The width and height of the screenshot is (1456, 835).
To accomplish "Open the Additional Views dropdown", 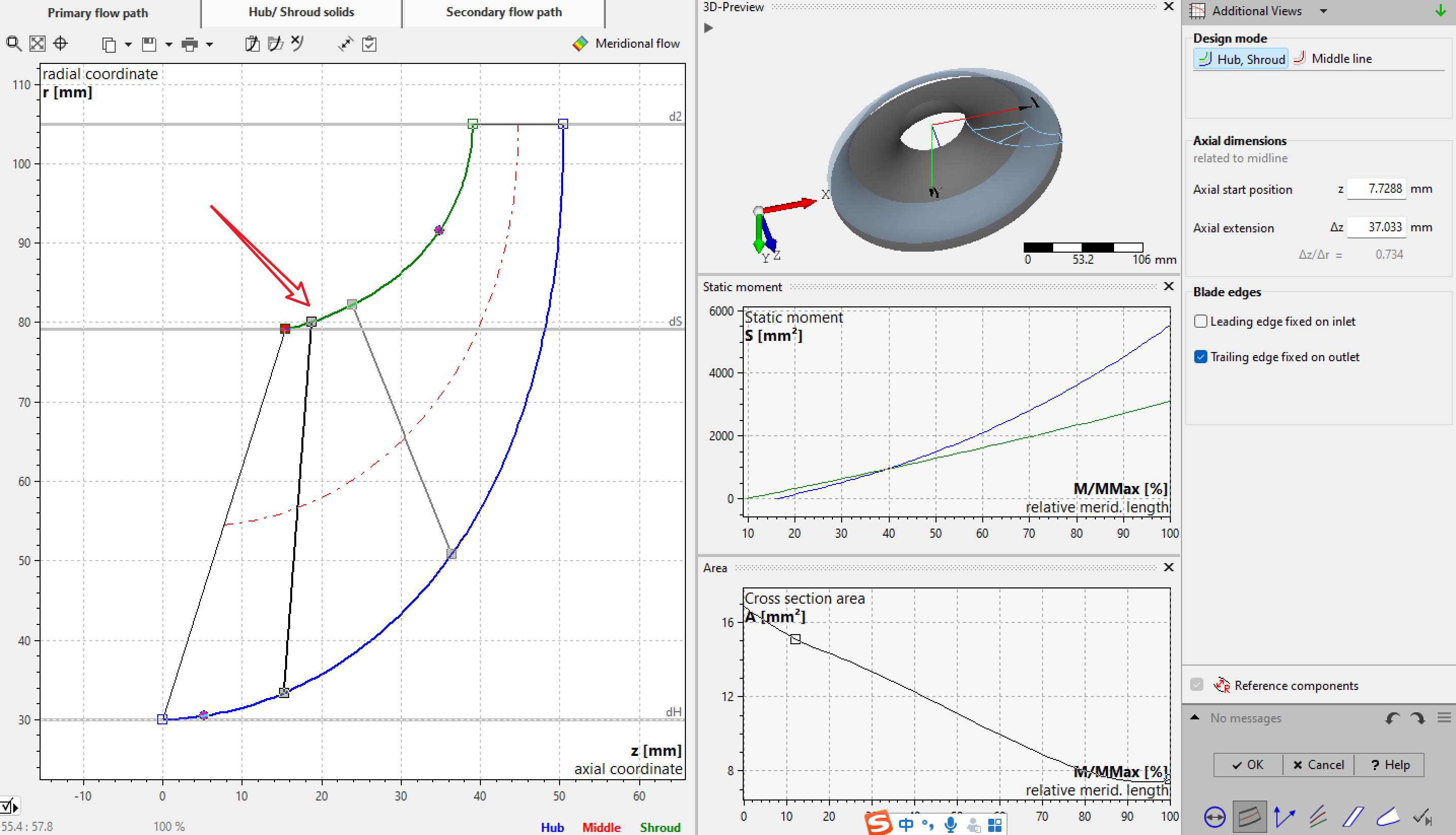I will pos(1324,11).
